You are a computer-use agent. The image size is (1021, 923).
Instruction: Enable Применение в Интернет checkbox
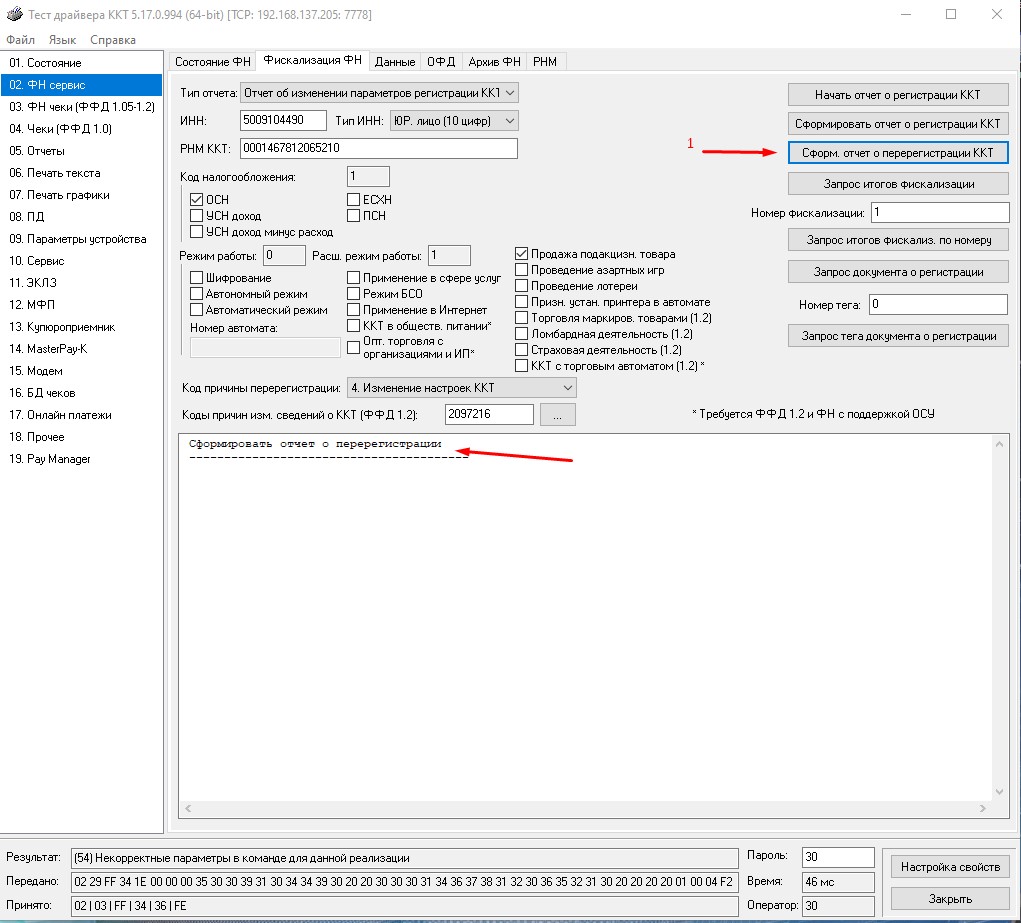(x=354, y=310)
